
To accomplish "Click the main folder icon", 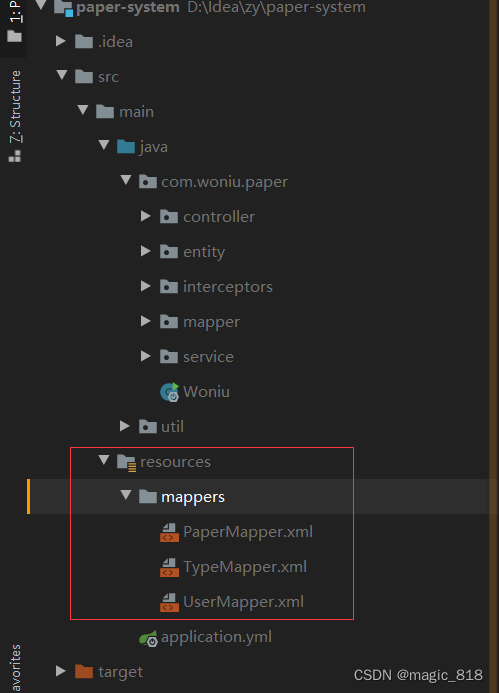I will point(105,111).
